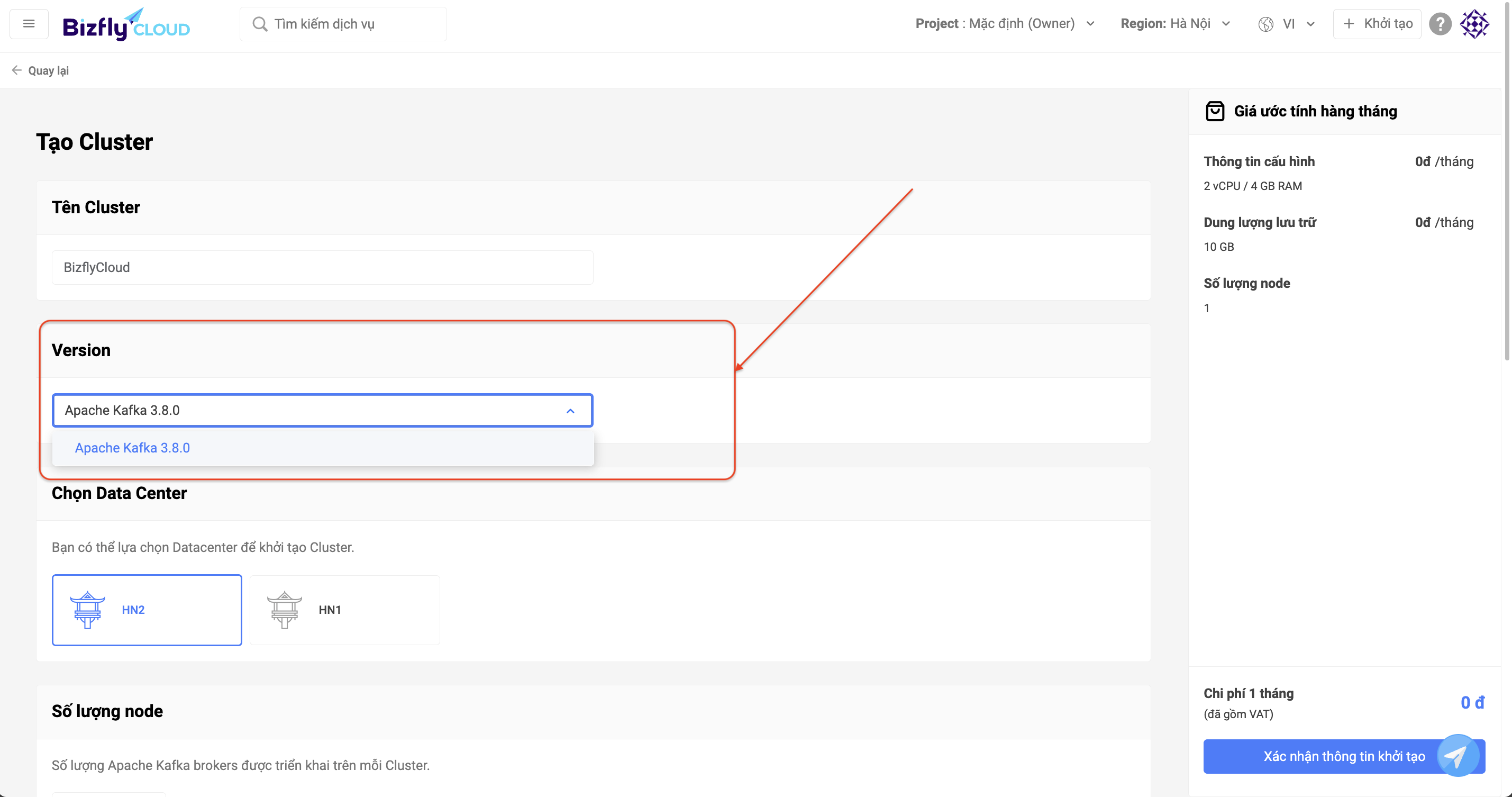Collapse the Version dropdown chevron
The height and width of the screenshot is (797, 1512).
click(570, 411)
